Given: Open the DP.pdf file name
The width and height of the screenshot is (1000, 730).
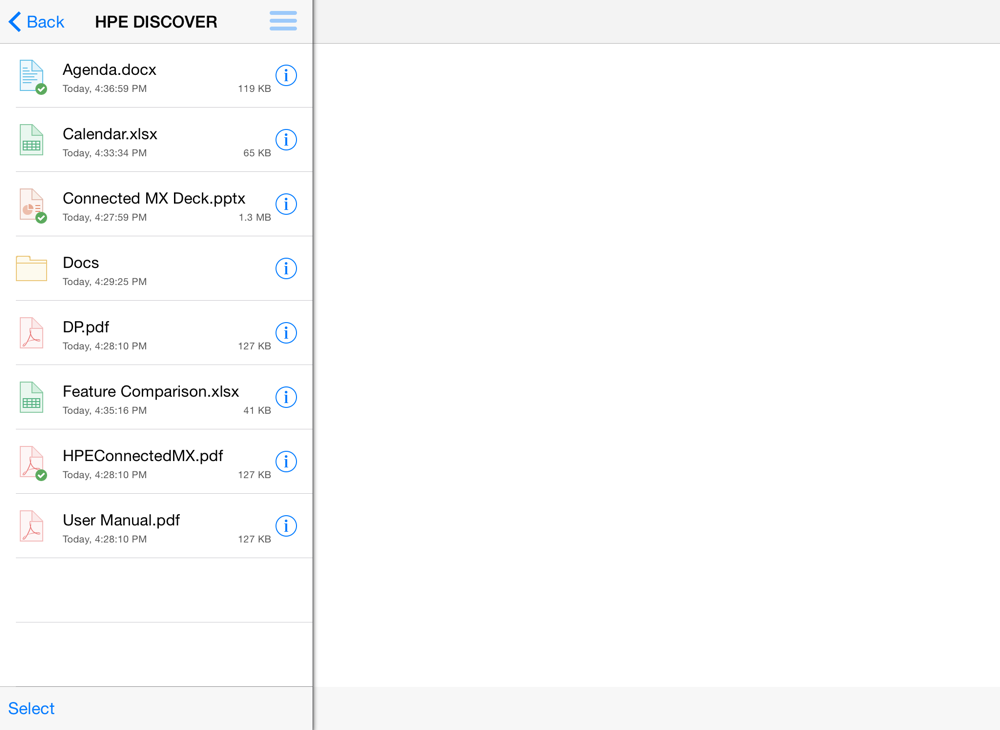Looking at the screenshot, I should [x=85, y=327].
